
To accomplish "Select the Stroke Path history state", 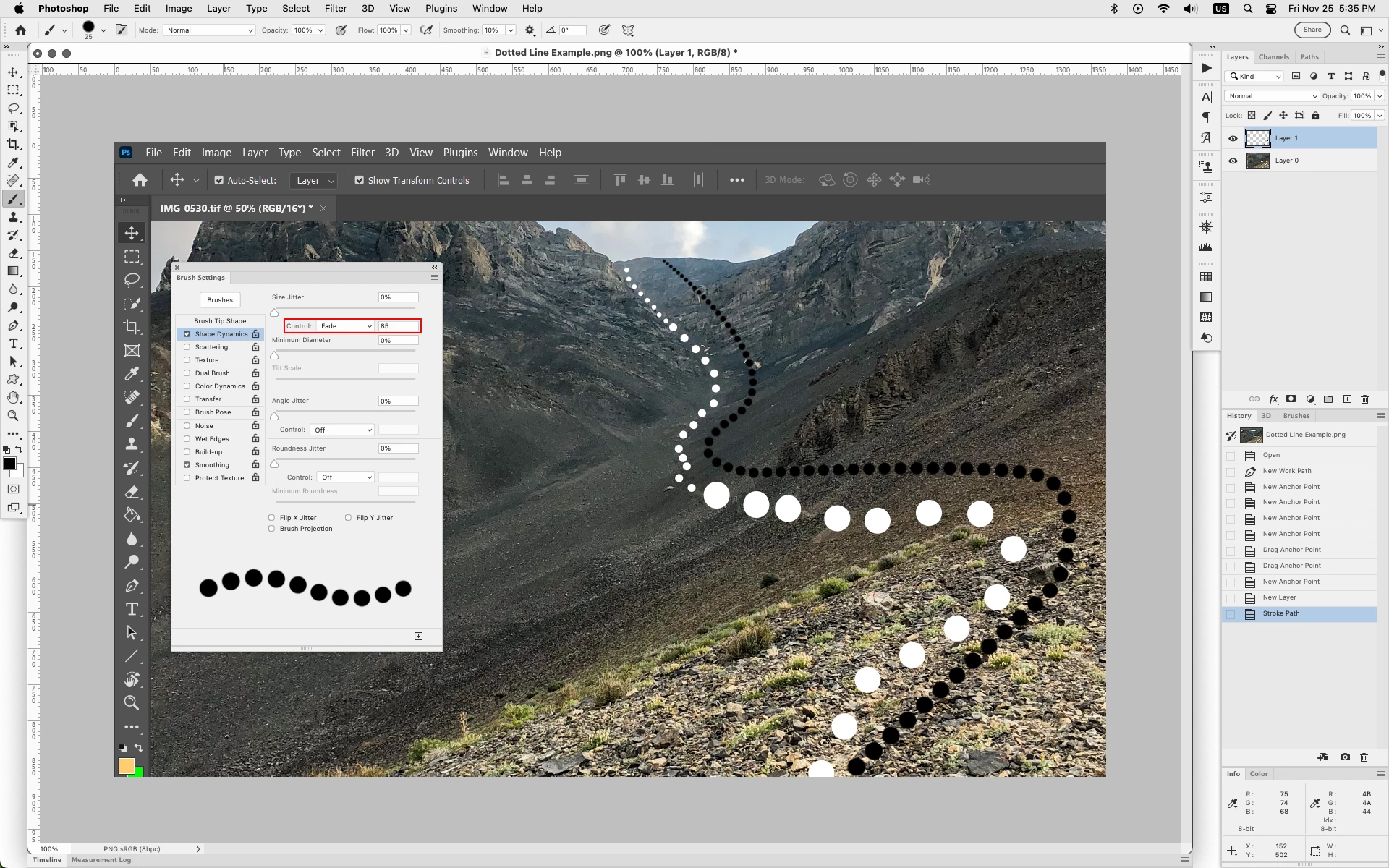I will click(1281, 613).
